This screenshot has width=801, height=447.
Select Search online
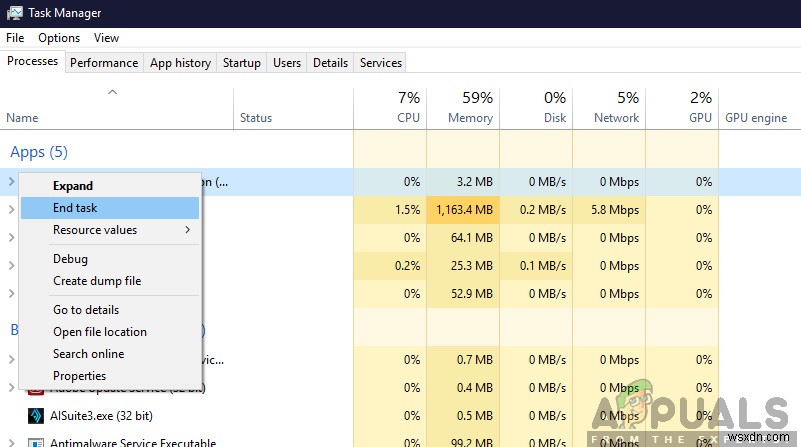tap(110, 354)
